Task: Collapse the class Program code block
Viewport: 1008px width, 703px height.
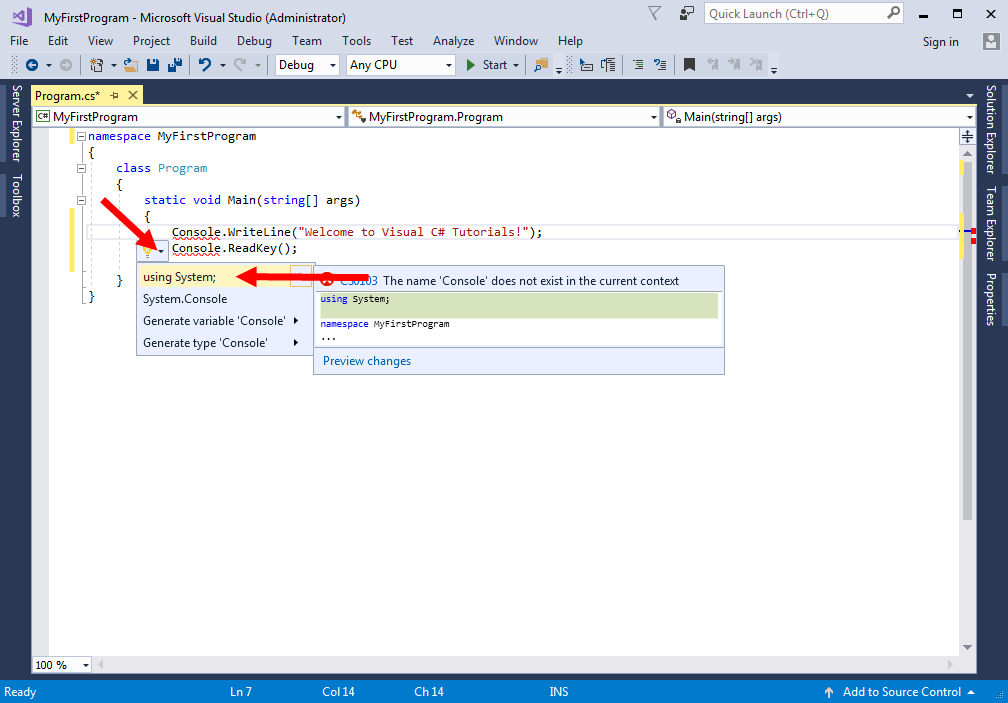Action: coord(82,168)
